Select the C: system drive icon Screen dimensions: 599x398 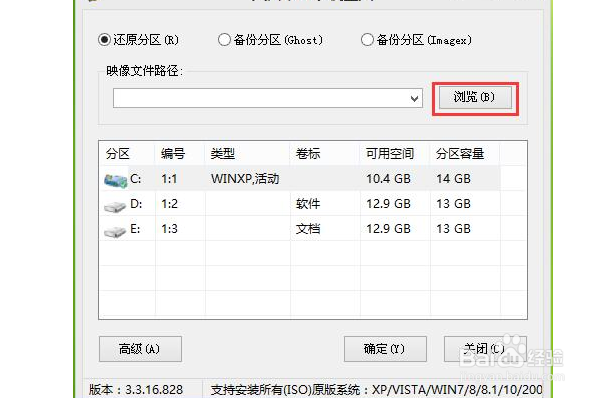point(115,180)
